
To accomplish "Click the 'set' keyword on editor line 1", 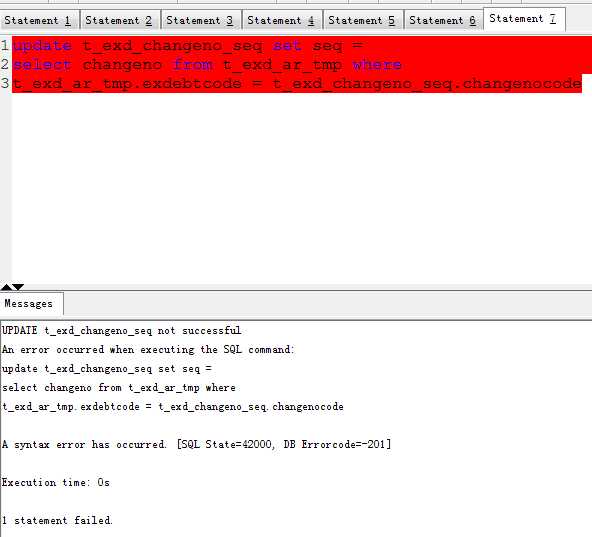I will 287,46.
